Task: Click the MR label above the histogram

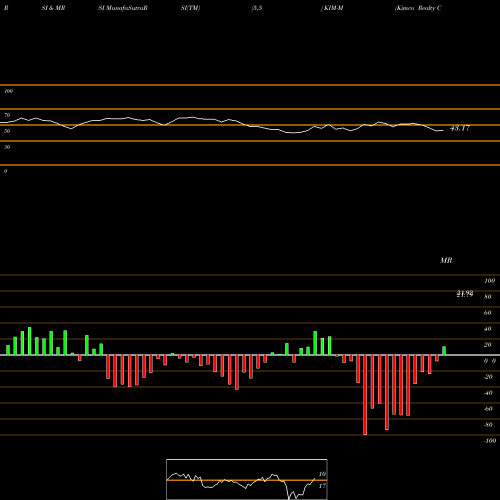Action: tap(446, 260)
